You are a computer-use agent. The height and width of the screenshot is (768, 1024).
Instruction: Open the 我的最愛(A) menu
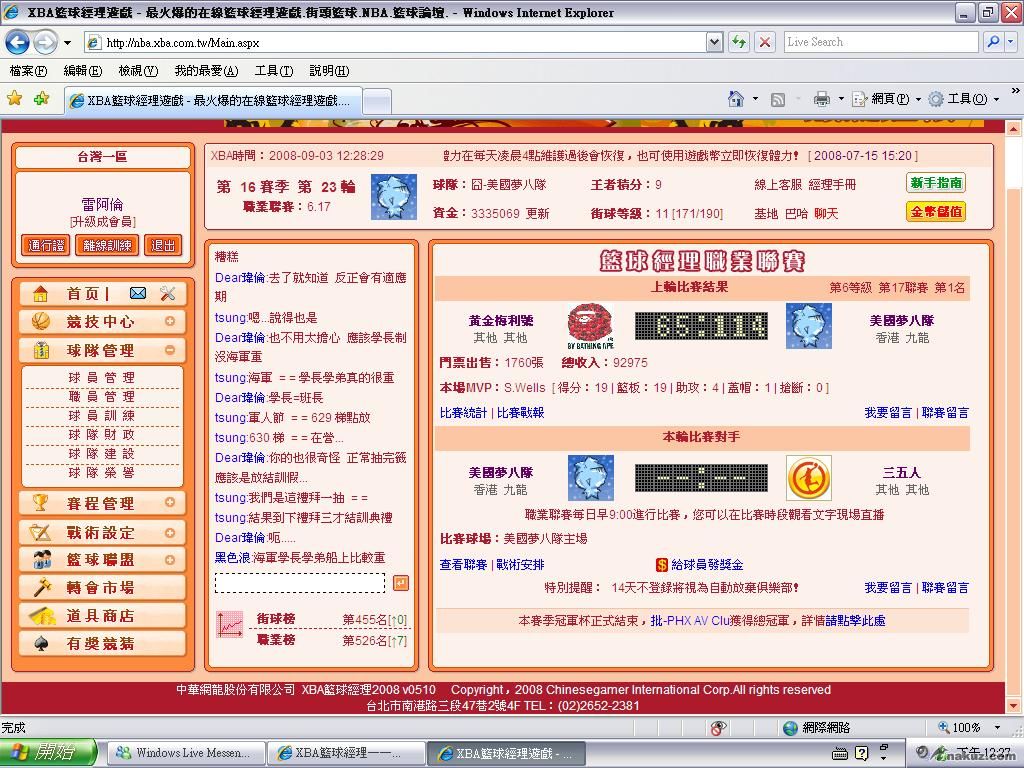click(x=206, y=71)
